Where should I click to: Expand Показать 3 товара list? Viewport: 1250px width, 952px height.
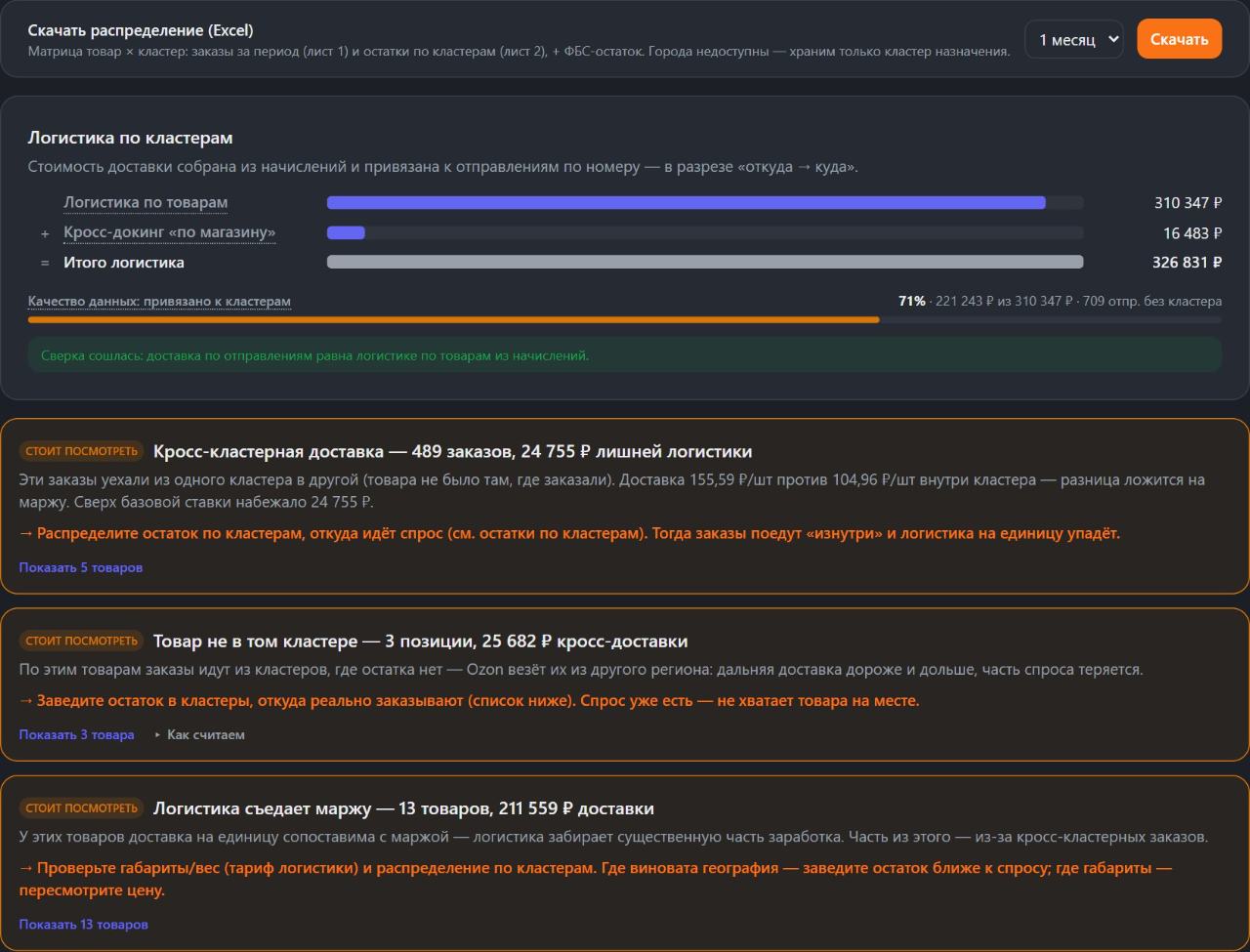[76, 734]
